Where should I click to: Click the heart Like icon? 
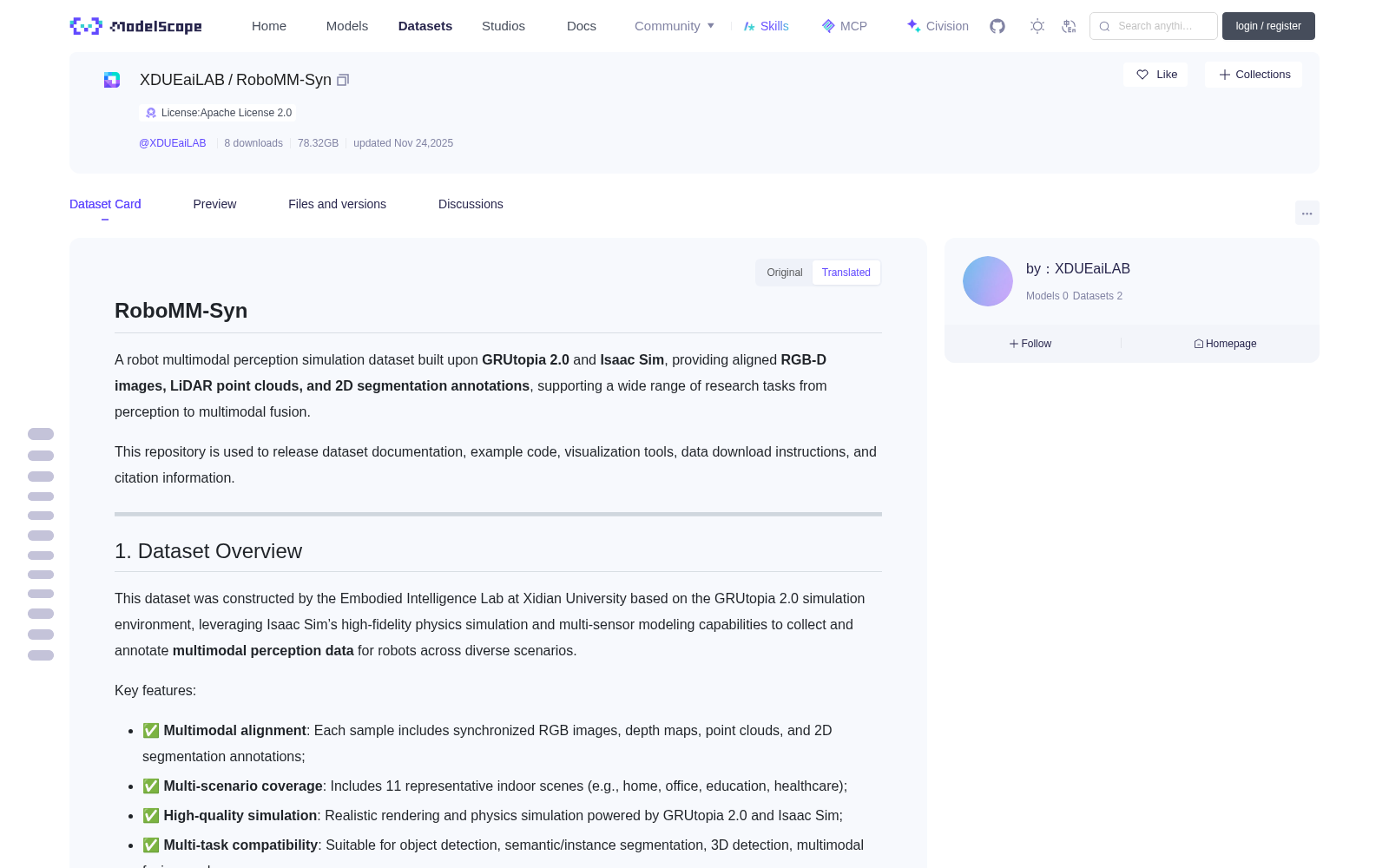pyautogui.click(x=1142, y=75)
